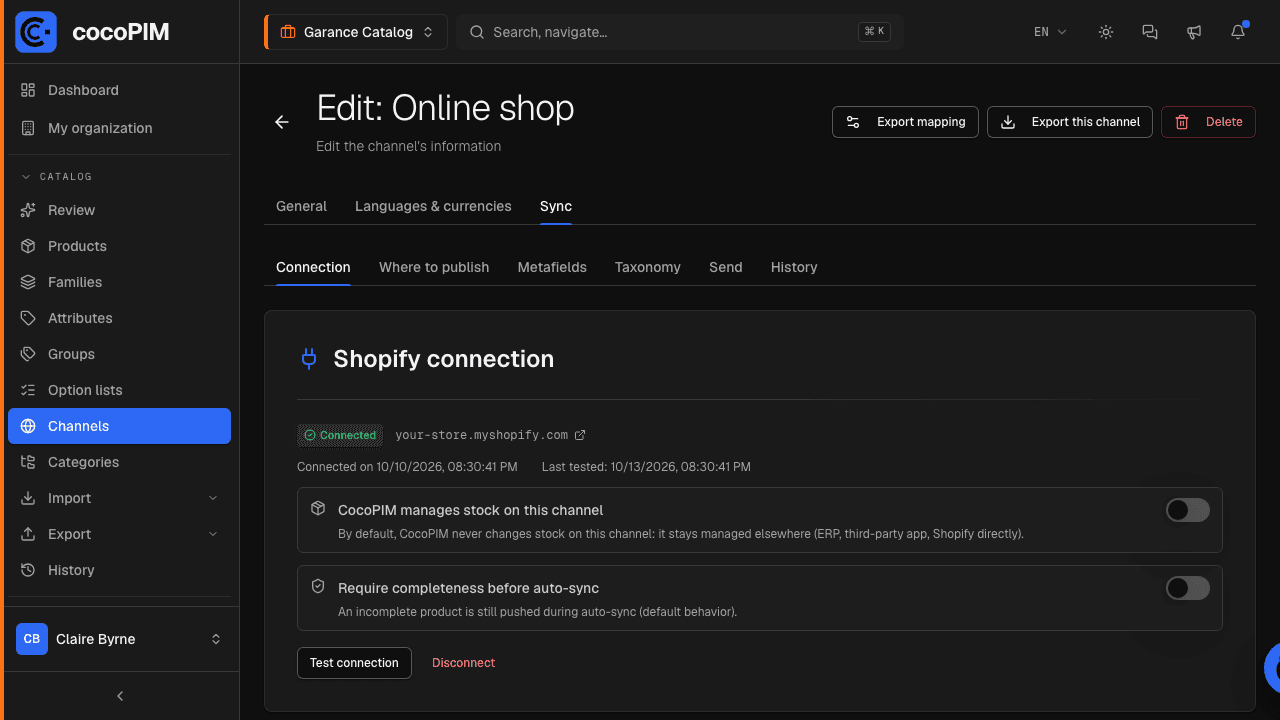Collapse the sidebar with chevron
This screenshot has height=720, width=1280.
[x=120, y=696]
